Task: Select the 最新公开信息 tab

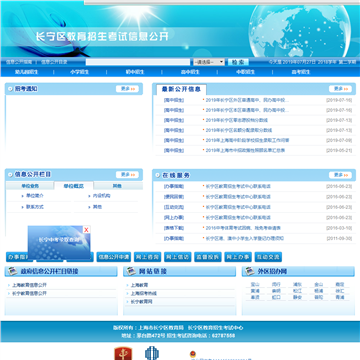Action: pos(181,89)
